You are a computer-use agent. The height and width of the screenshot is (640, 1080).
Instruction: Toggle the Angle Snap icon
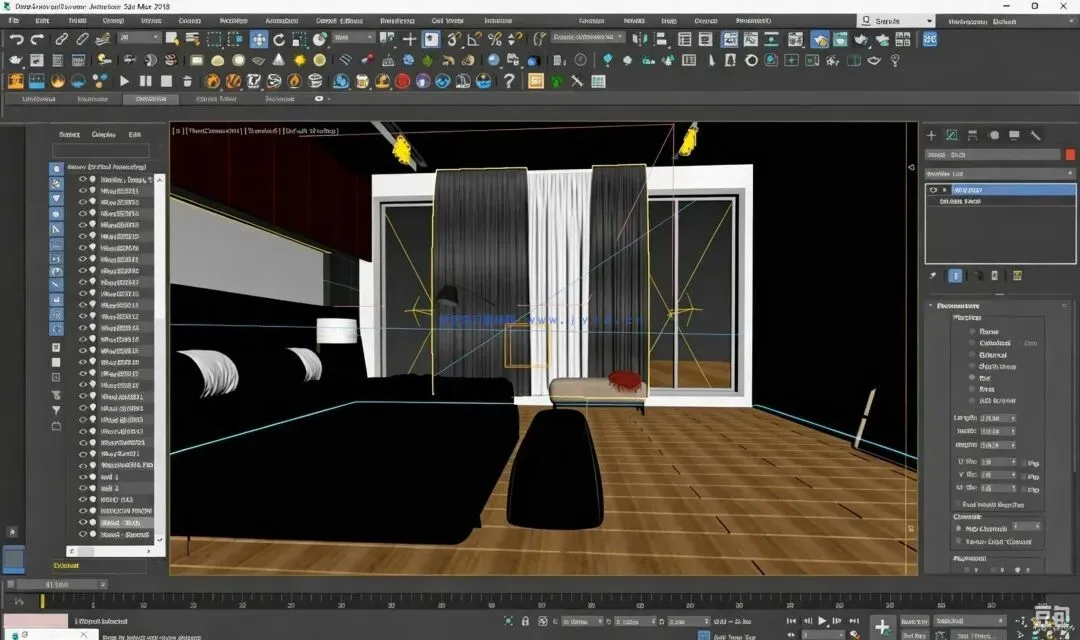[474, 39]
